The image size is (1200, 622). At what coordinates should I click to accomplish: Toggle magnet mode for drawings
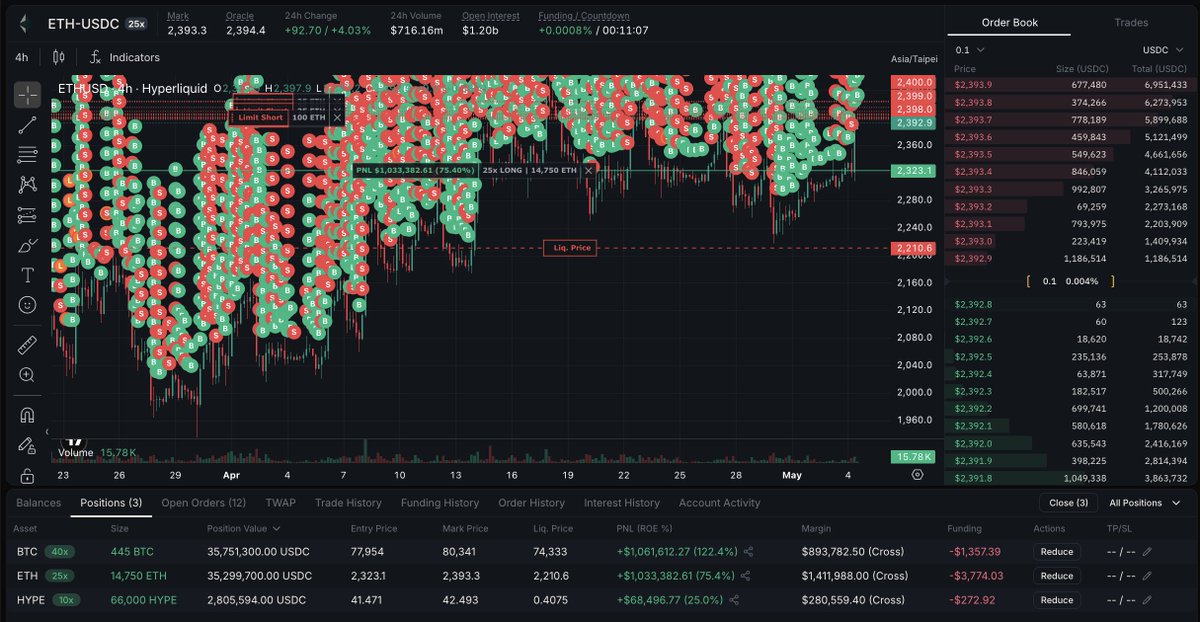[x=27, y=415]
